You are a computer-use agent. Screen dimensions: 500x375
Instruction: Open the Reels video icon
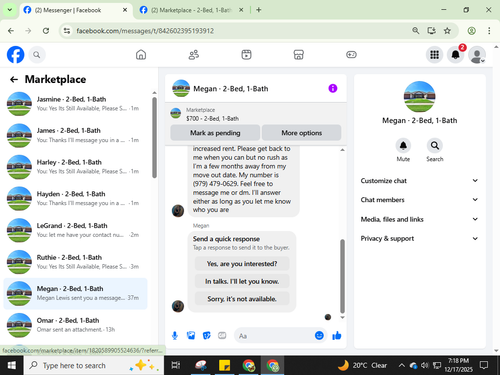[246, 55]
